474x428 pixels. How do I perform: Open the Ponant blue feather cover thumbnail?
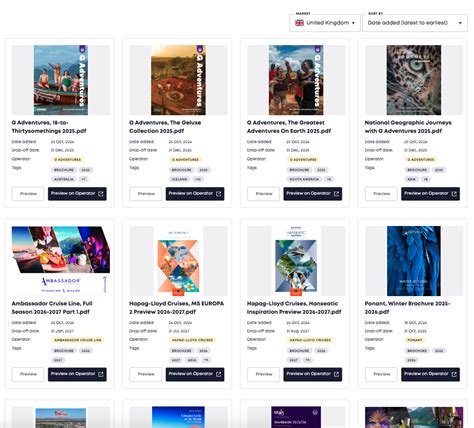click(414, 261)
